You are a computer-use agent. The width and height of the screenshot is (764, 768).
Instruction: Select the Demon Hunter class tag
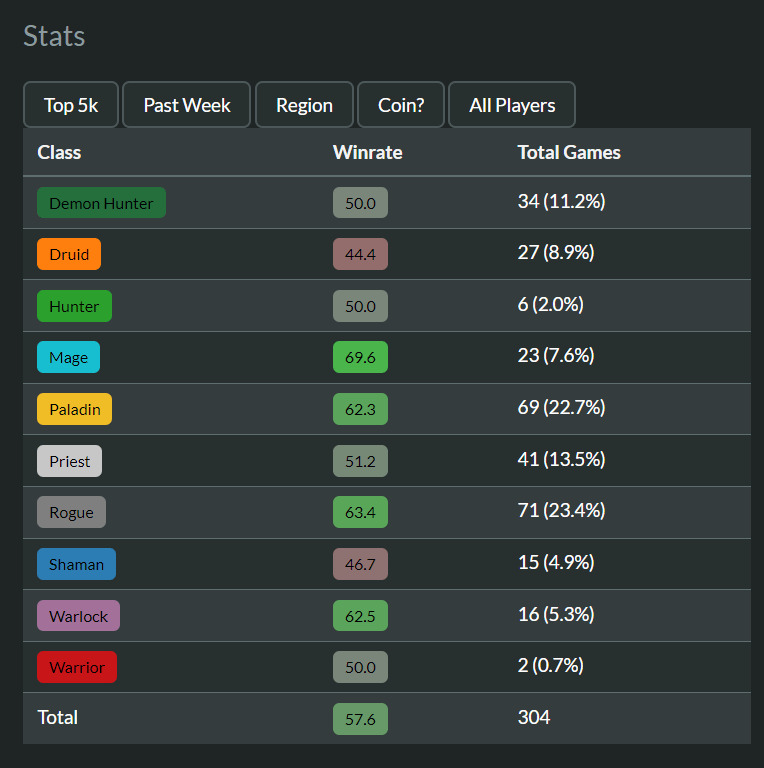101,203
